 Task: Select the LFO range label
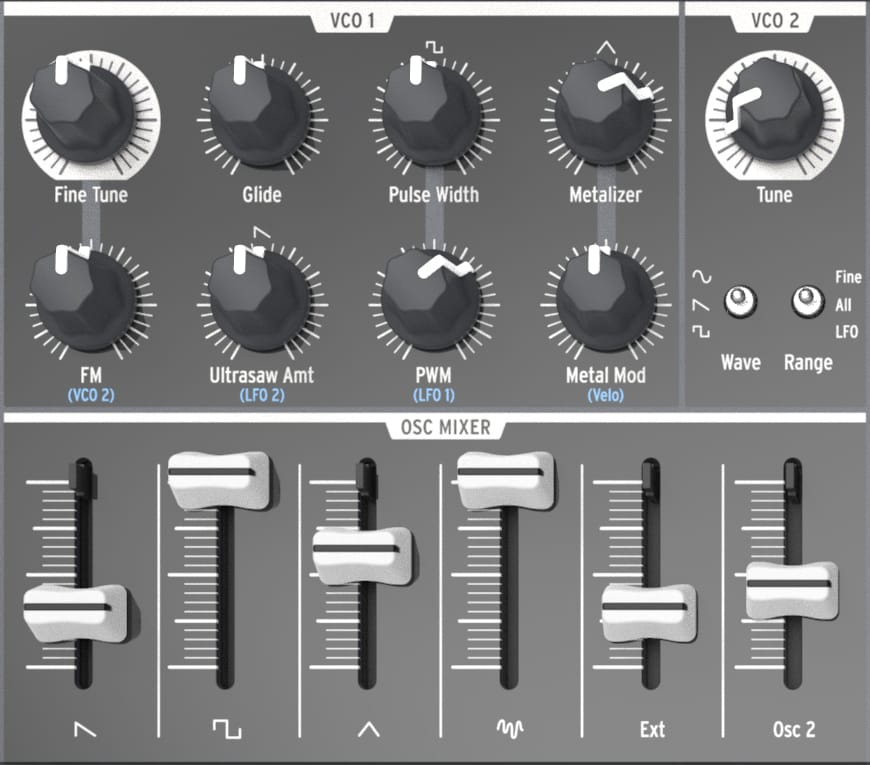click(x=846, y=332)
